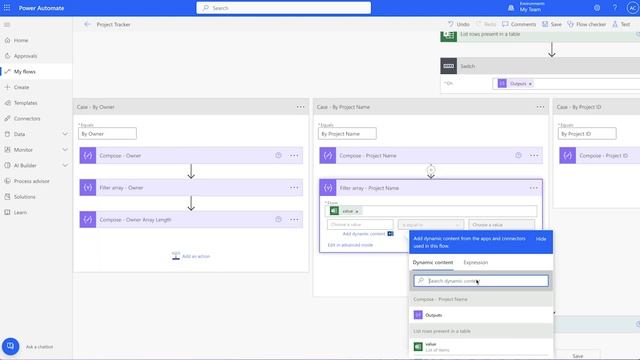Open Case - By Project Name ellipsis menu
This screenshot has height=360, width=640.
540,107
